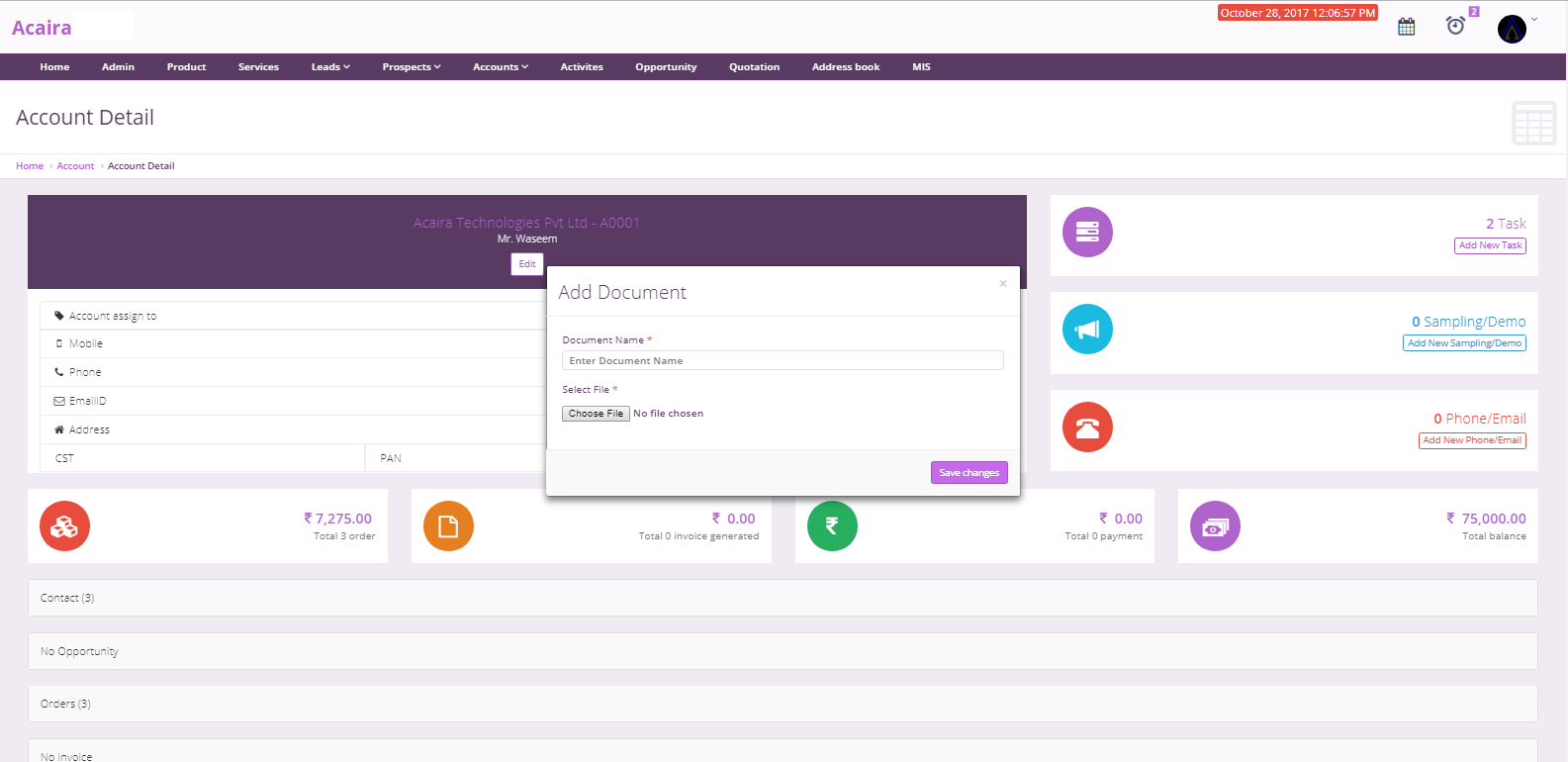Expand the Contact (3) section
The image size is (1568, 762).
(x=67, y=598)
